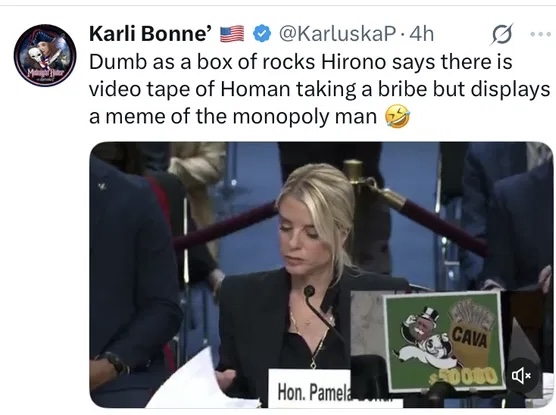Screen dimensions: 556x415
Task: Visit the @KarluskaP handle link
Action: 337,34
